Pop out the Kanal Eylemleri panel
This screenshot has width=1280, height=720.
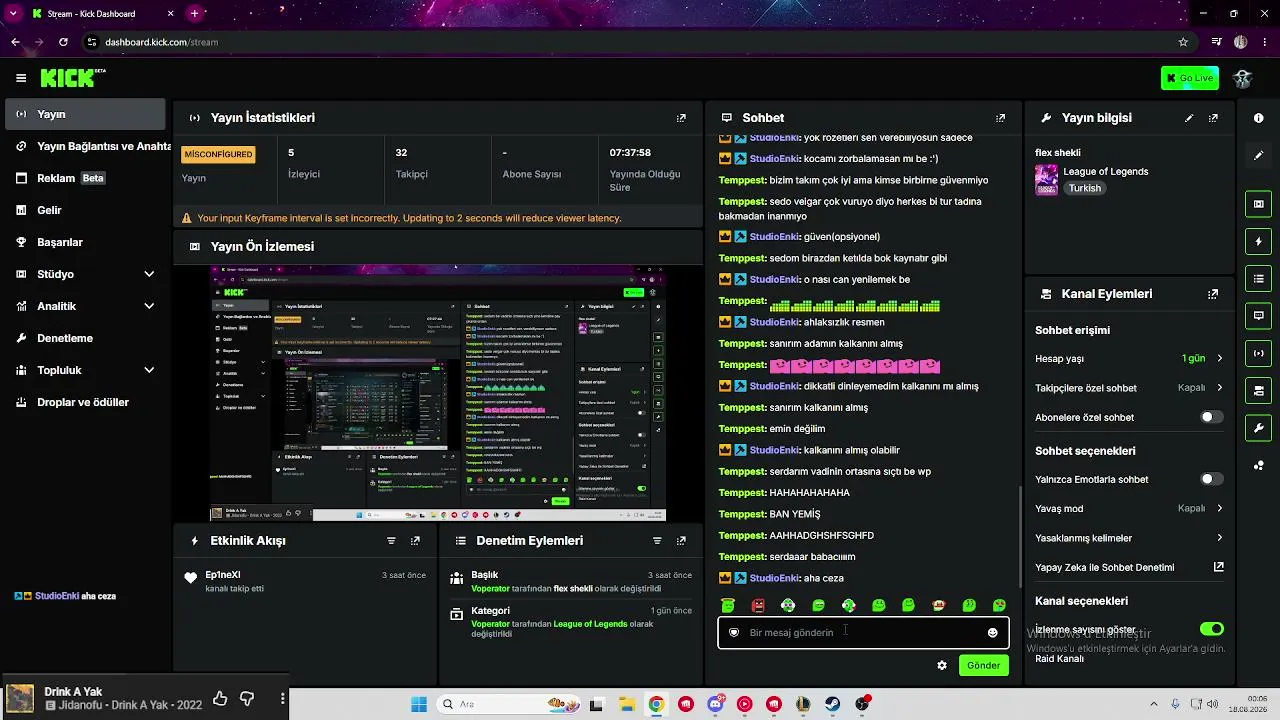click(x=1213, y=294)
